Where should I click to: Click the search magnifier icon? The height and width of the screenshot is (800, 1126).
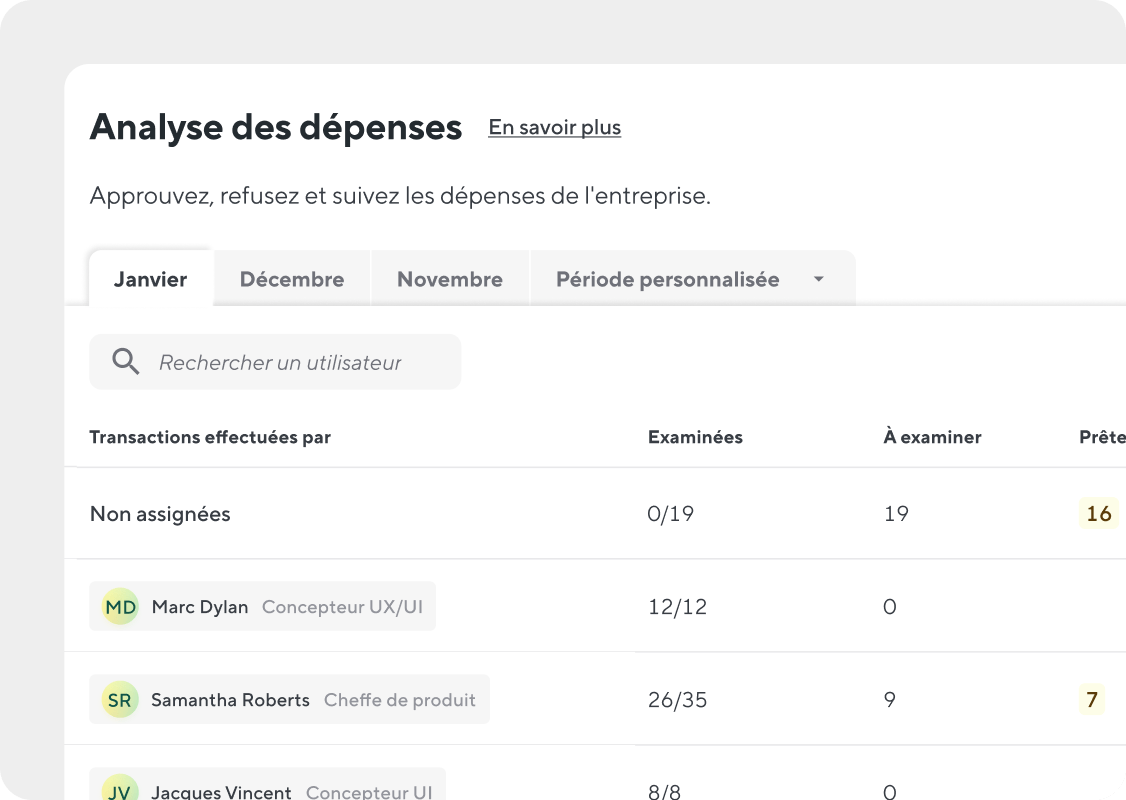[x=126, y=361]
